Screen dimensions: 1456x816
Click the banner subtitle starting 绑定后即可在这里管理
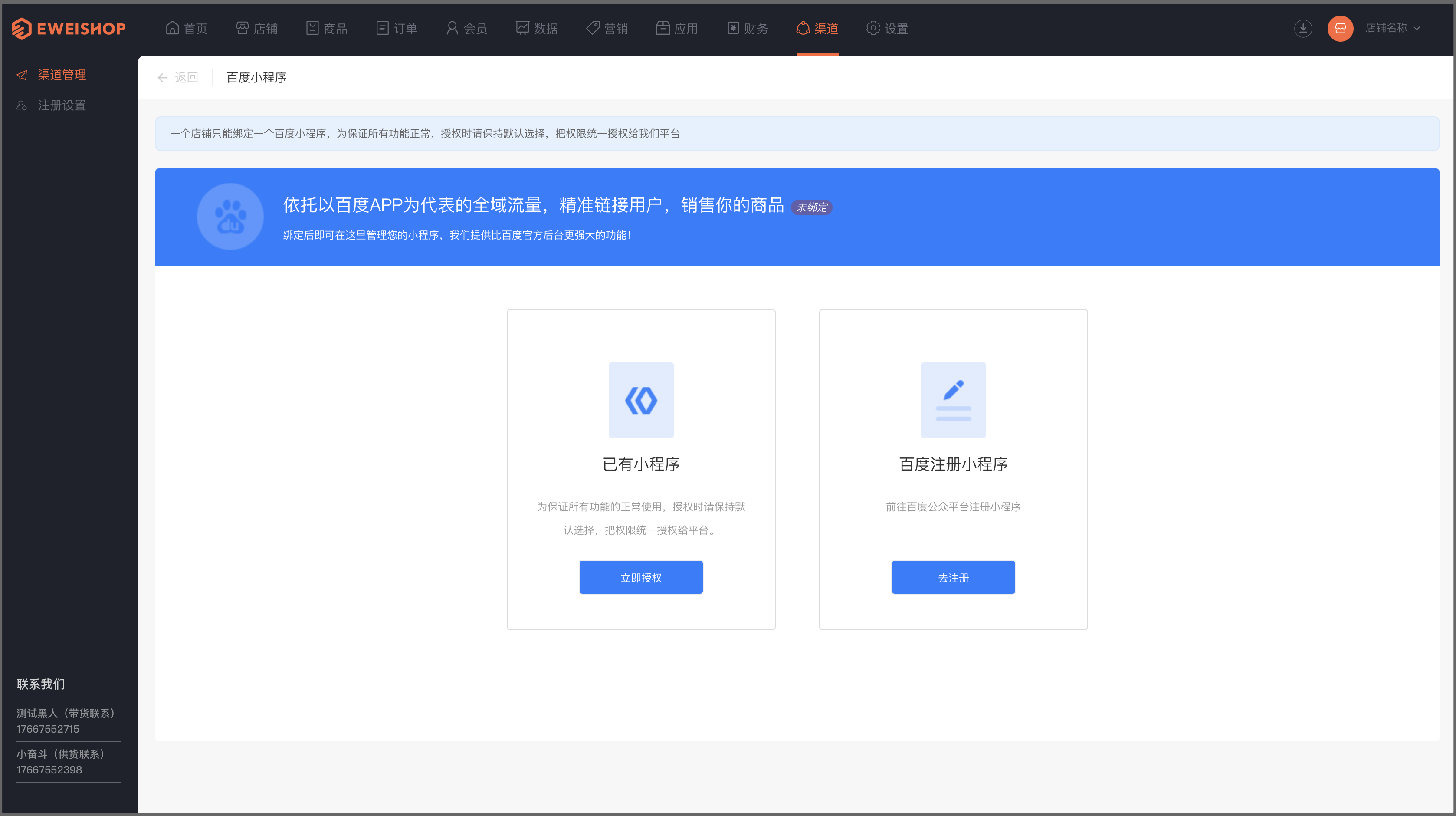coord(457,235)
